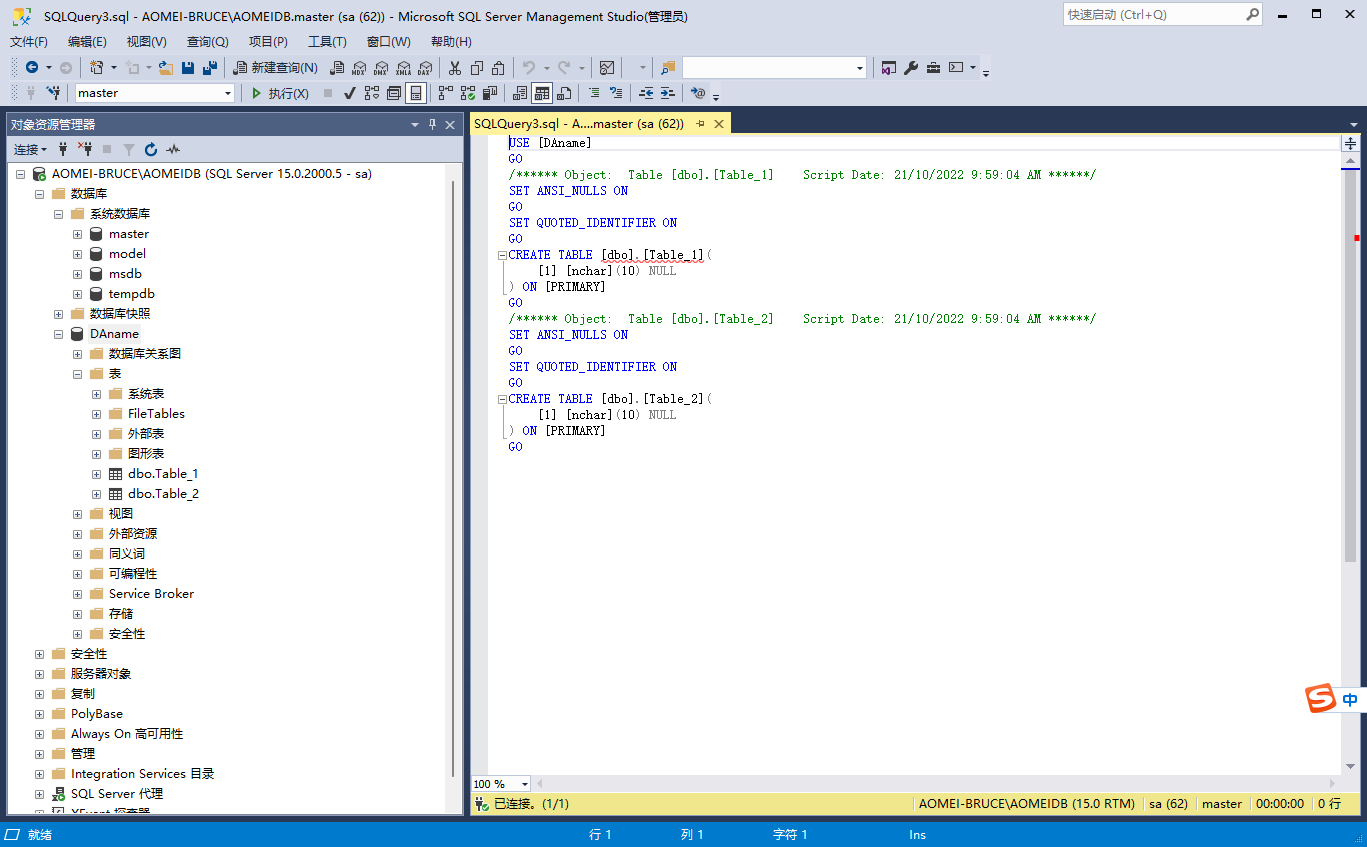This screenshot has width=1367, height=847.
Task: Click the Toolbox briefcase icon
Action: (x=933, y=67)
